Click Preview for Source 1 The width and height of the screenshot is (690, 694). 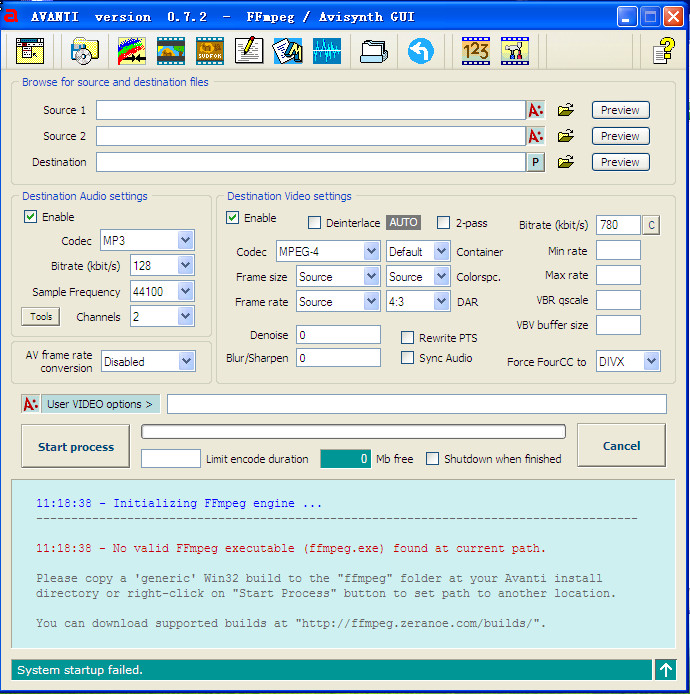621,110
